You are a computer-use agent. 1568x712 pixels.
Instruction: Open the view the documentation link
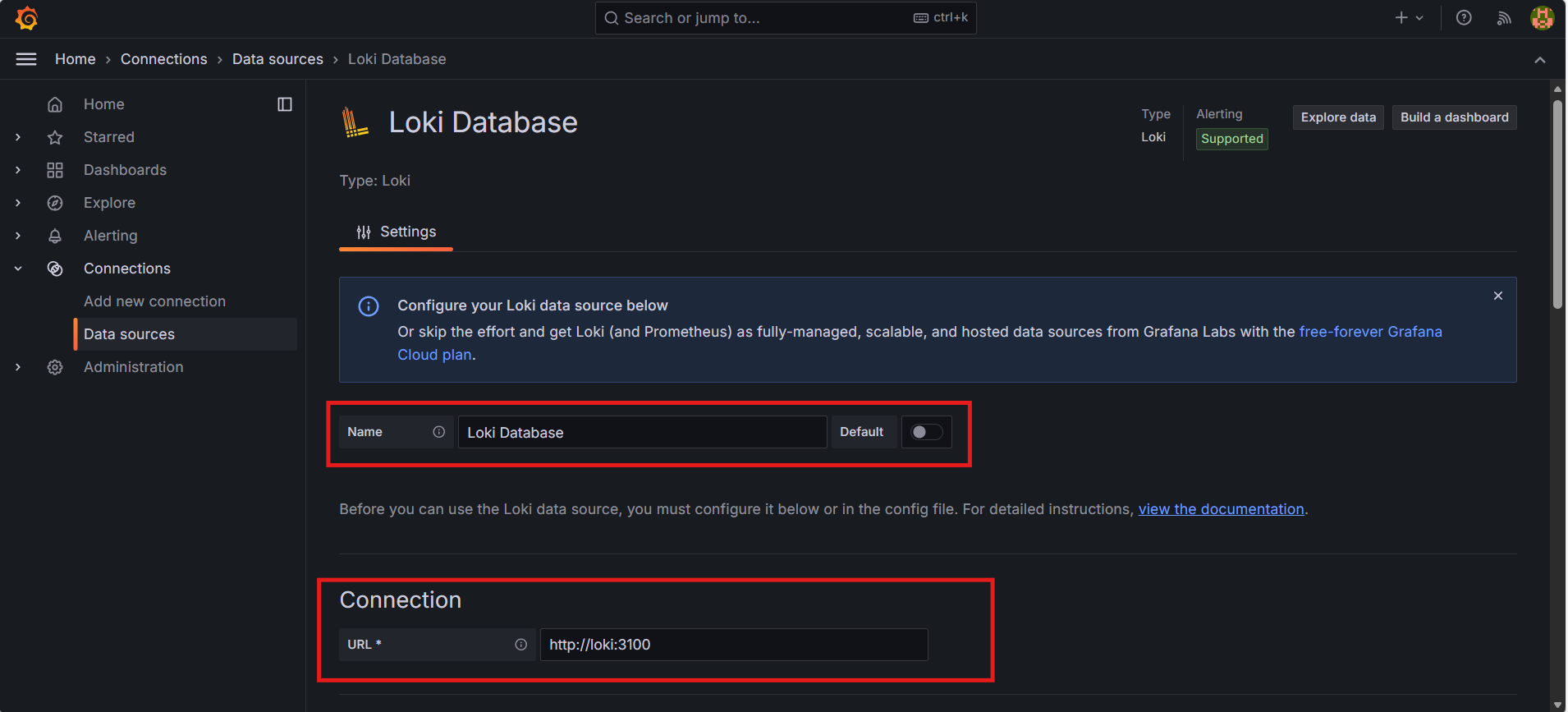pyautogui.click(x=1221, y=509)
